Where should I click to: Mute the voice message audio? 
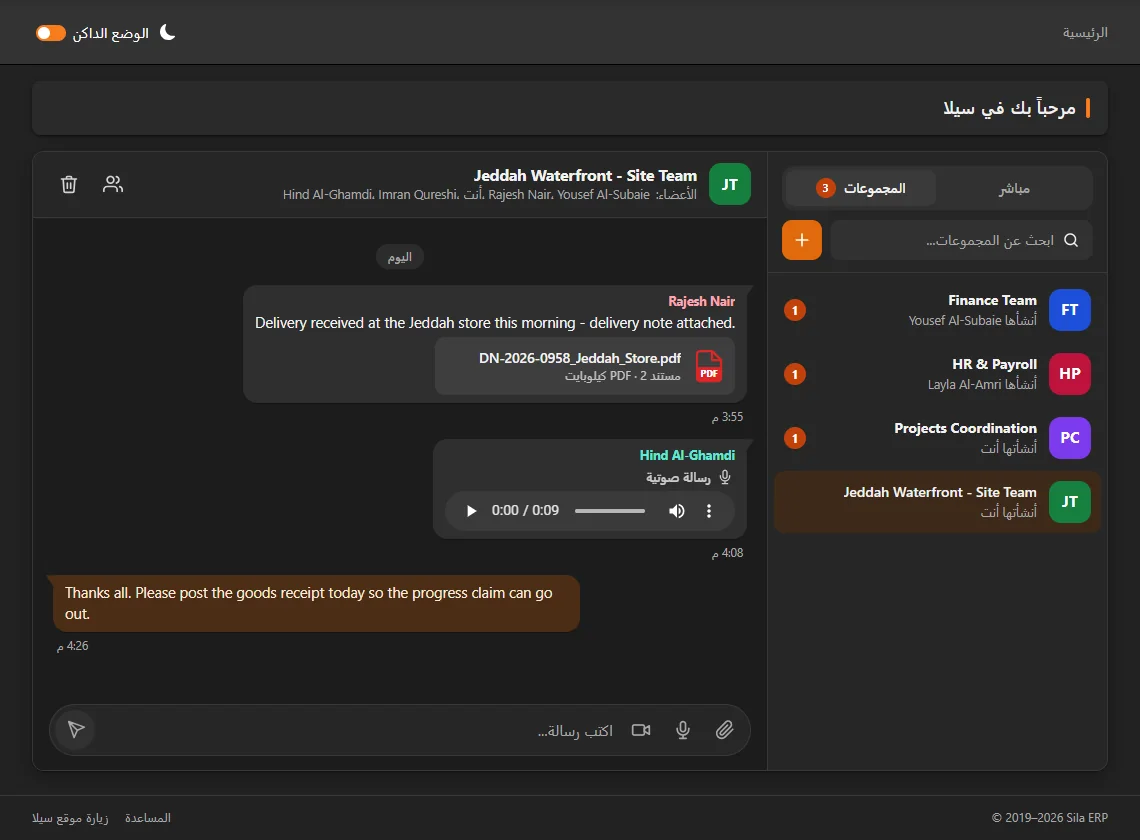click(x=676, y=511)
